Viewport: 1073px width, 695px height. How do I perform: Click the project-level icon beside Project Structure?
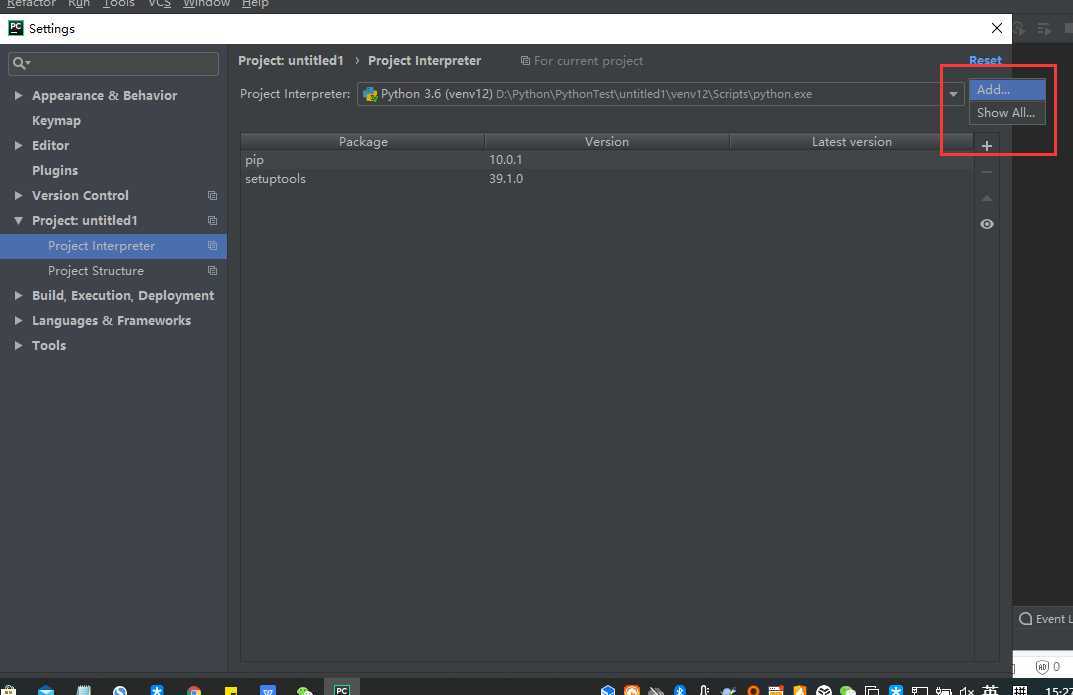212,271
